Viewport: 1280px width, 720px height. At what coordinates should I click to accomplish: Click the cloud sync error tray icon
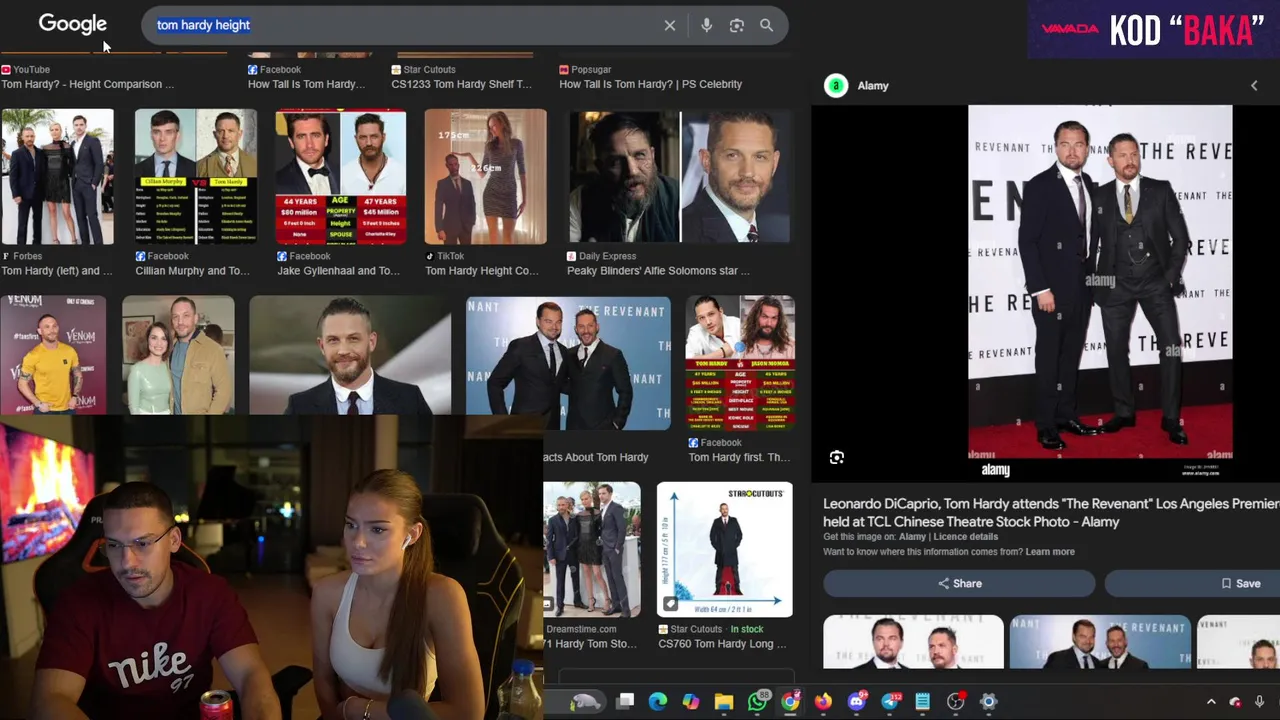click(1235, 702)
